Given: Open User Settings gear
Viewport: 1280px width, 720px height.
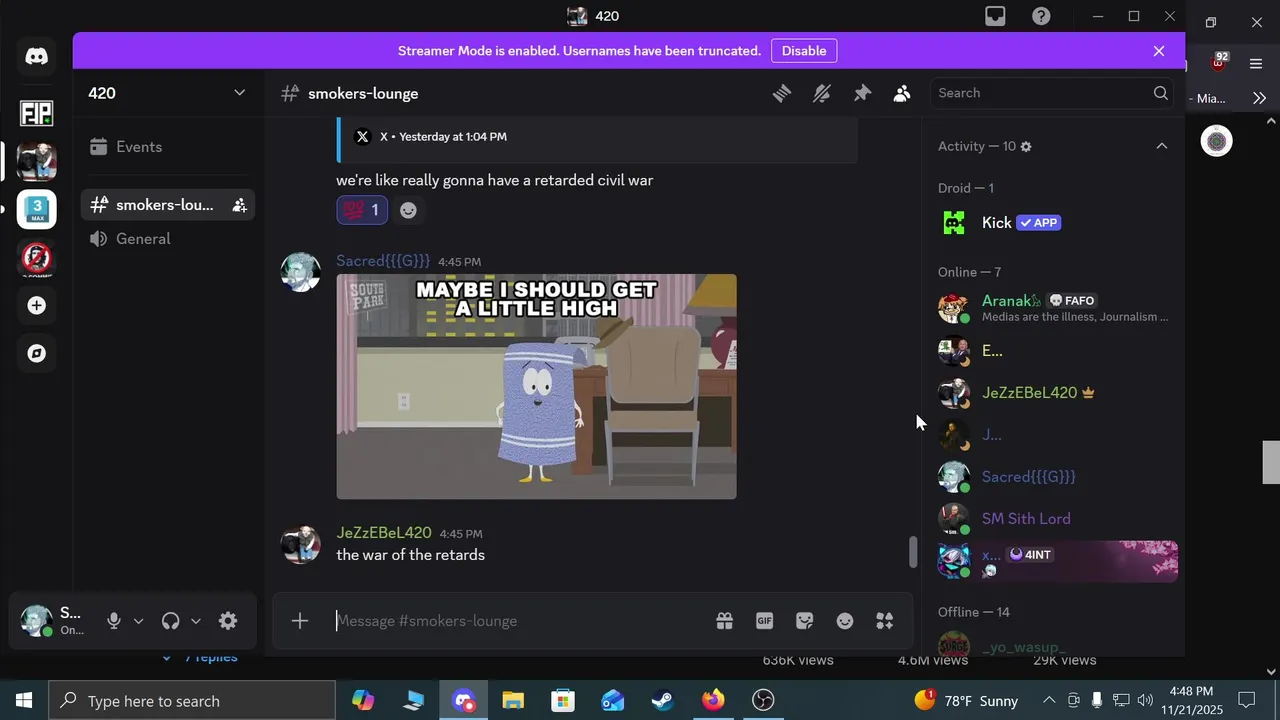Looking at the screenshot, I should pyautogui.click(x=228, y=621).
